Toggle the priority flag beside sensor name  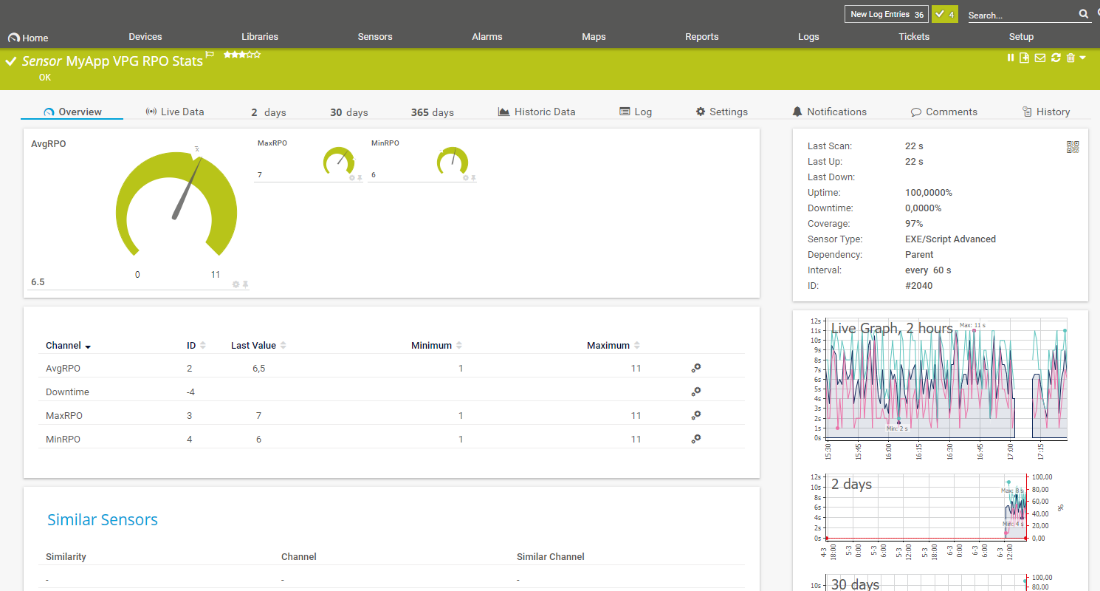point(210,55)
